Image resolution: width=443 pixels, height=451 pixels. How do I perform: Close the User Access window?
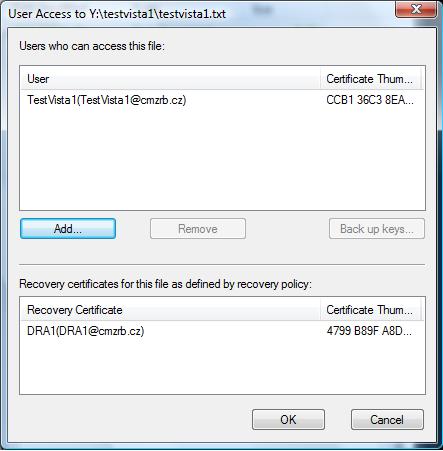click(x=416, y=9)
